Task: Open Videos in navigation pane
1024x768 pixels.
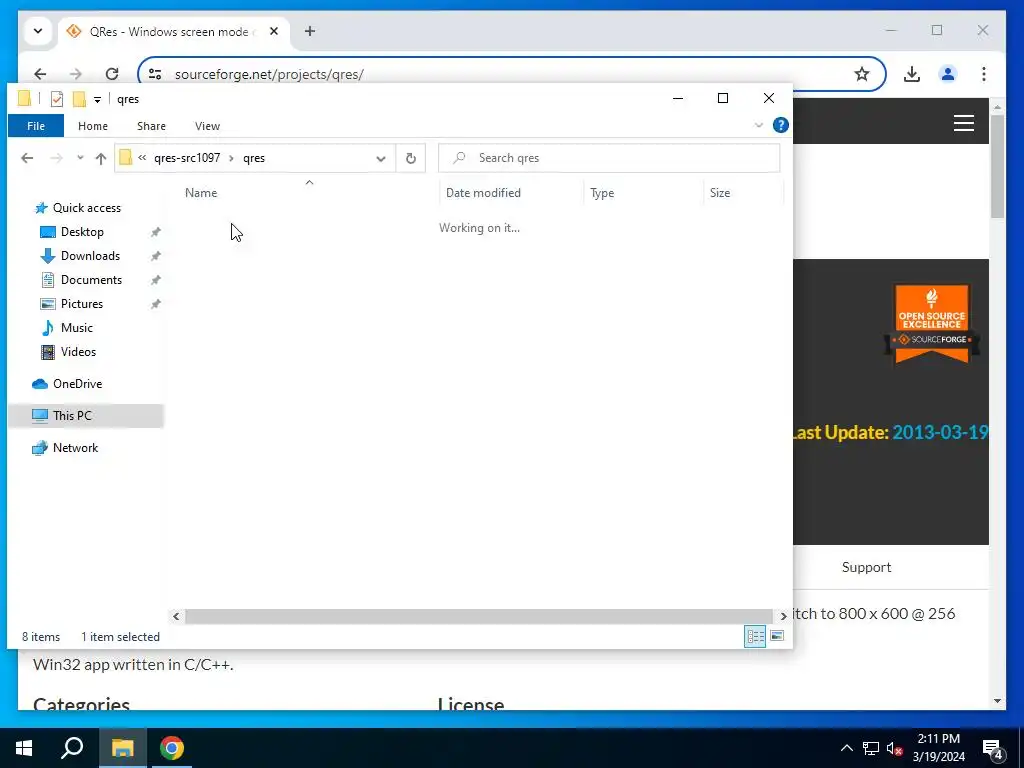Action: point(78,351)
